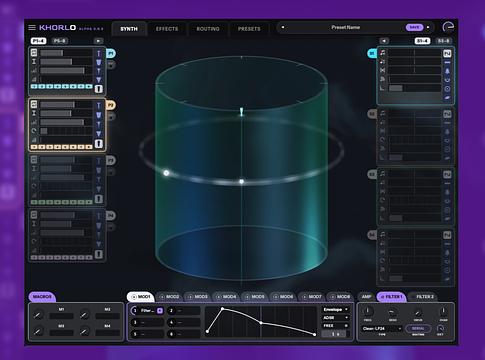This screenshot has height=360, width=485.
Task: Click the top-right wave shape icon in S1 panel
Action: (x=447, y=53)
